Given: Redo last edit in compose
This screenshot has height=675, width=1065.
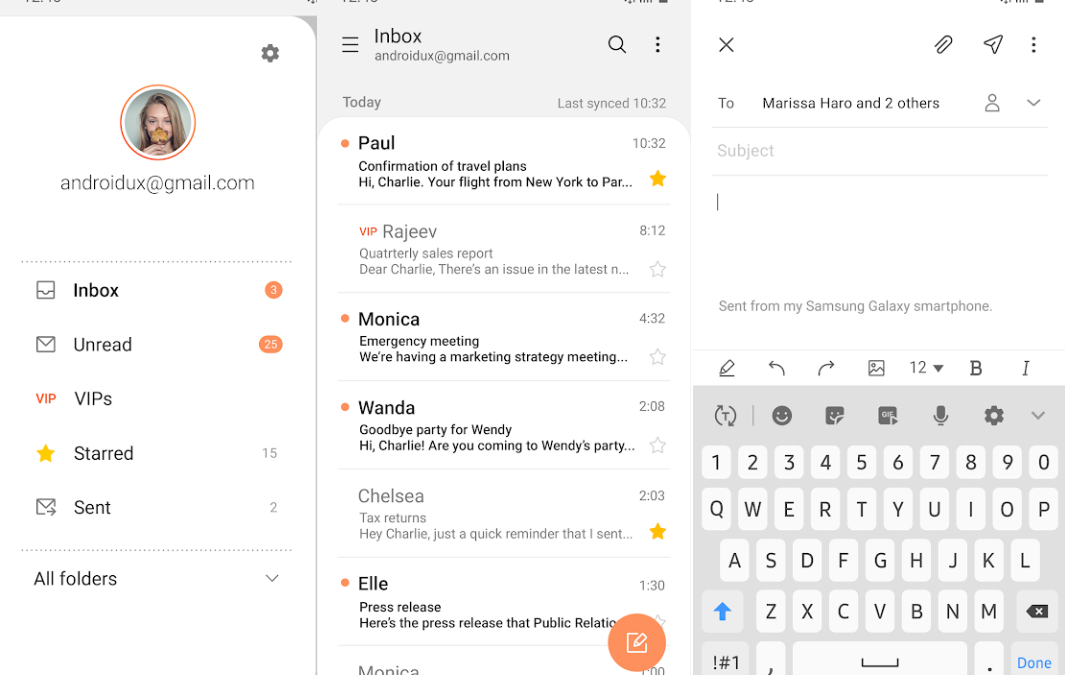Looking at the screenshot, I should coord(826,368).
